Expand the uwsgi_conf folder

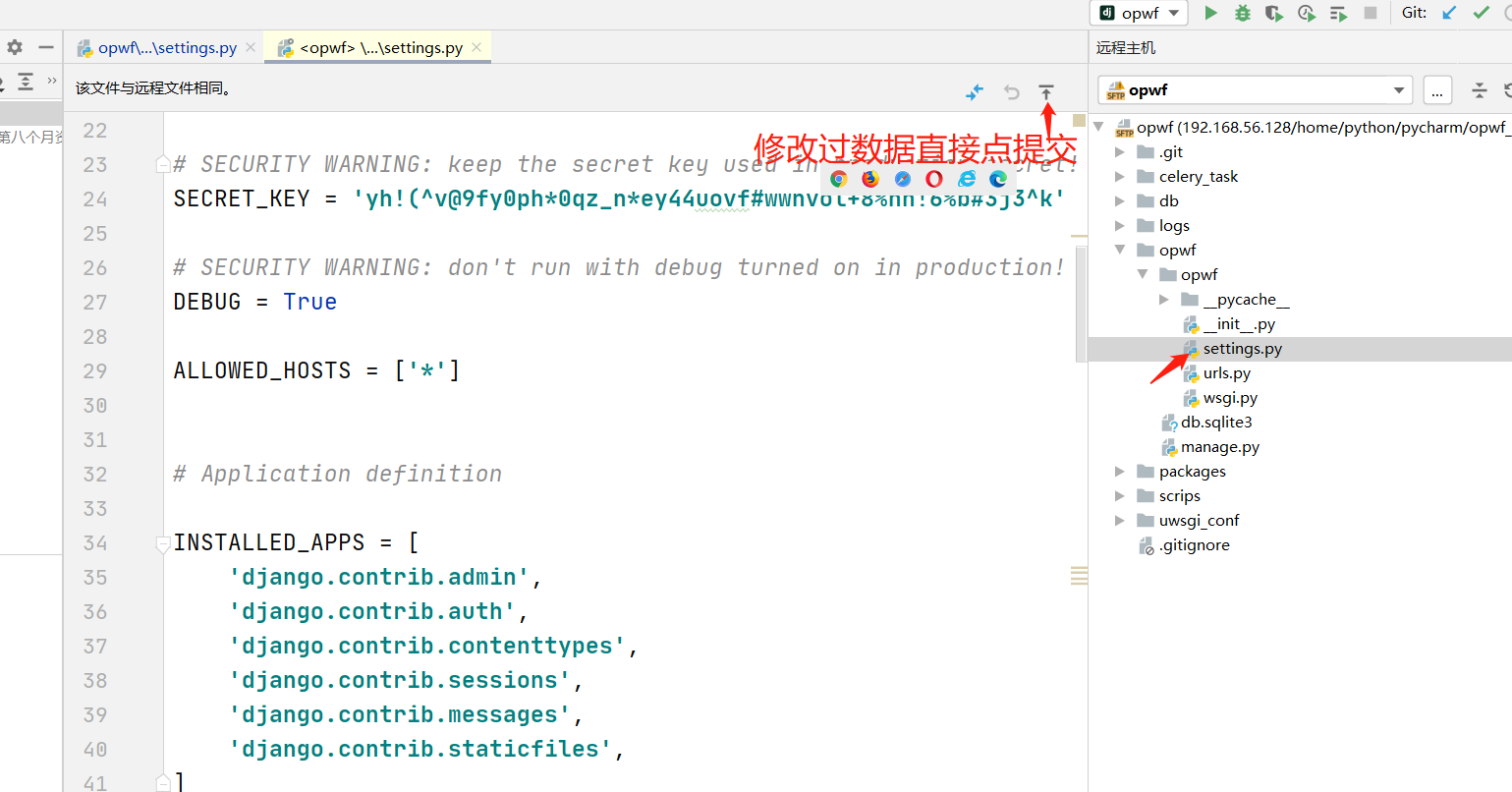[1120, 520]
